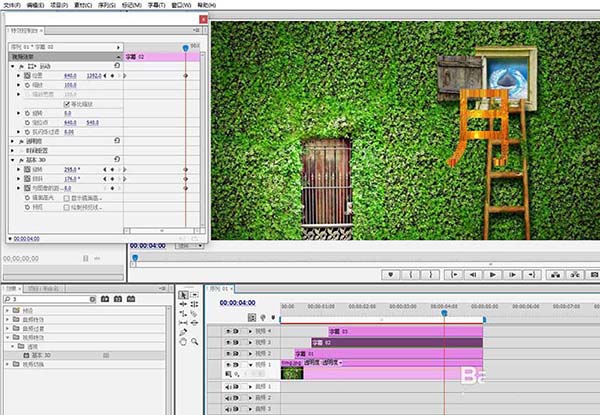Viewport: 600px width, 415px height.
Task: Mute Audio 1 track speaker toggle
Action: pyautogui.click(x=228, y=387)
